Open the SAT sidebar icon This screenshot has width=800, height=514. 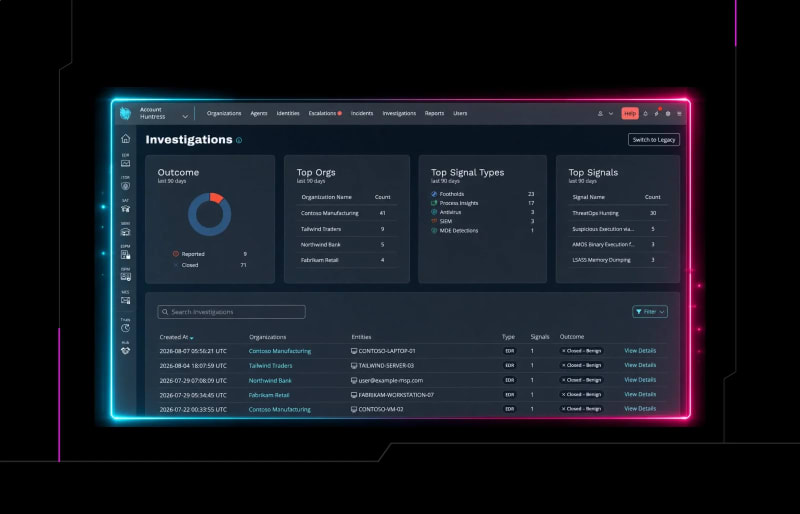tap(126, 209)
